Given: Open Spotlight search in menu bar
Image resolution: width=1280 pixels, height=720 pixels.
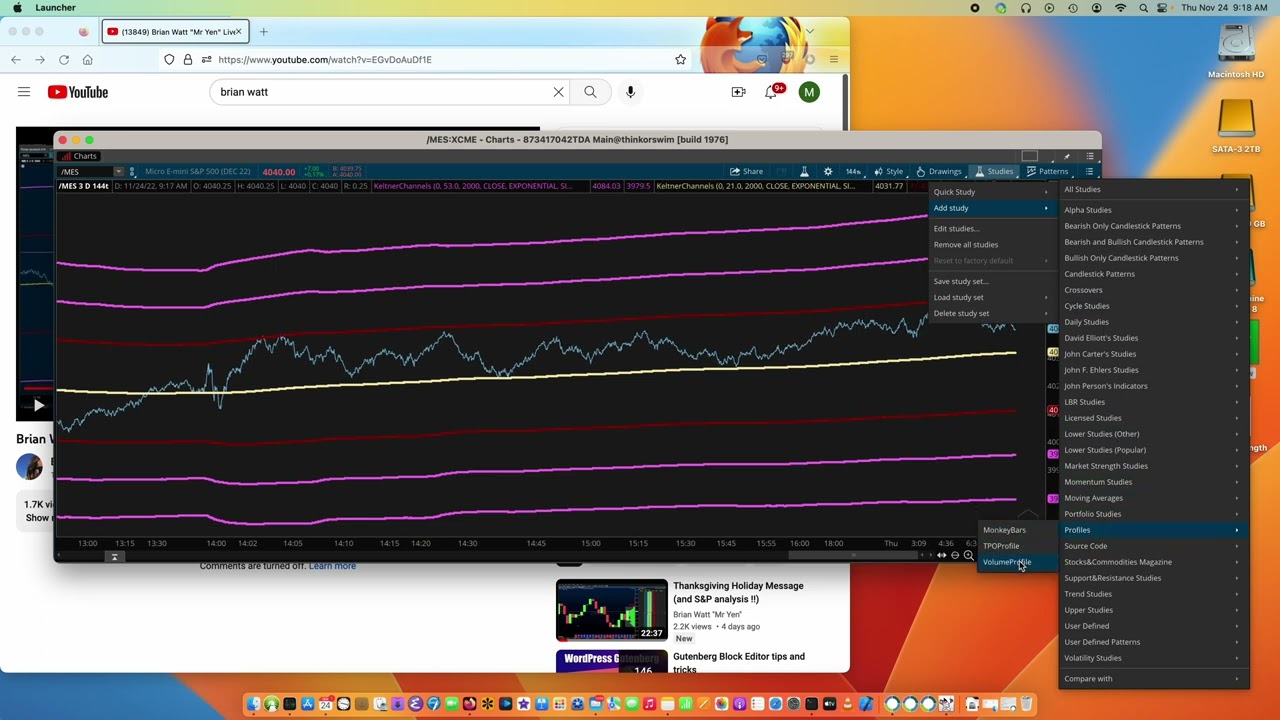Looking at the screenshot, I should pos(1144,8).
